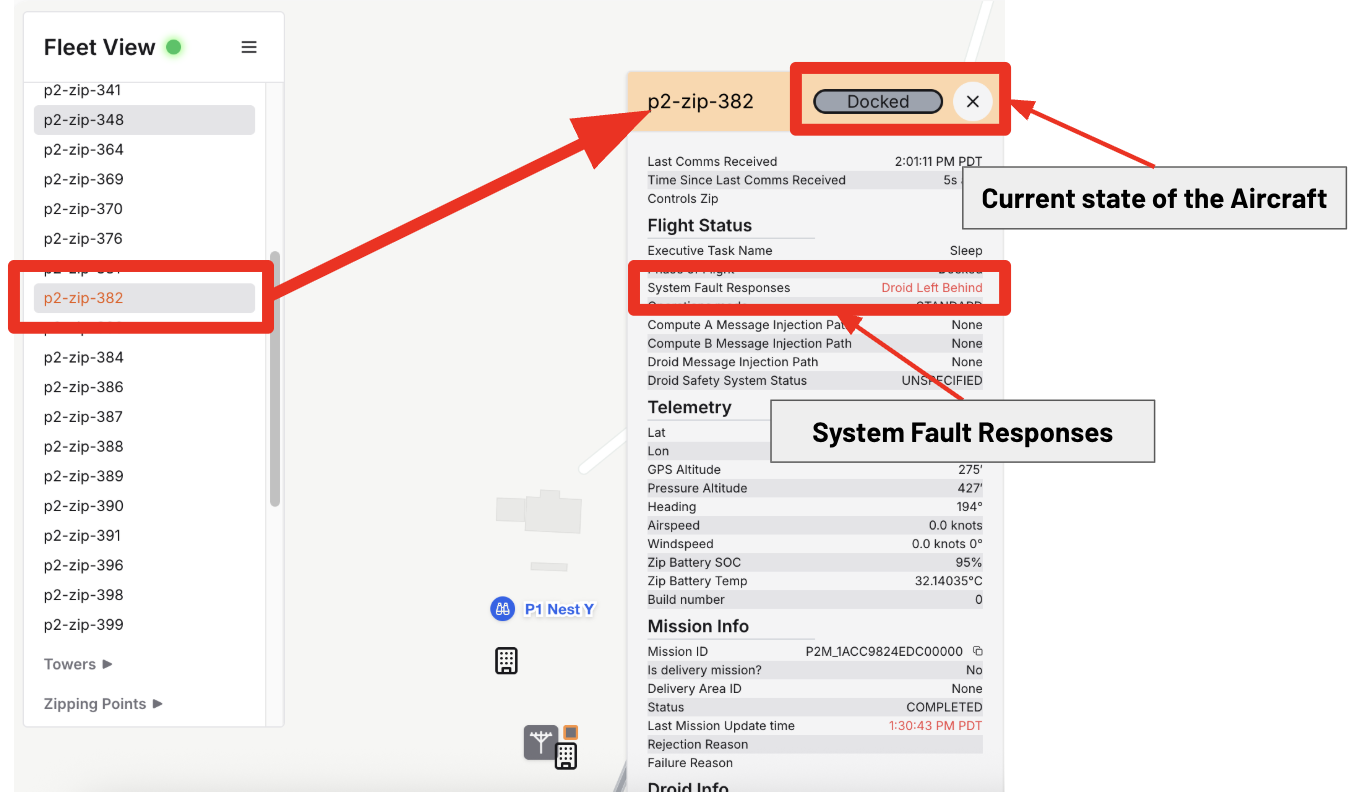
Task: Click the Zip Battery SOC 95% value
Action: pyautogui.click(x=969, y=562)
